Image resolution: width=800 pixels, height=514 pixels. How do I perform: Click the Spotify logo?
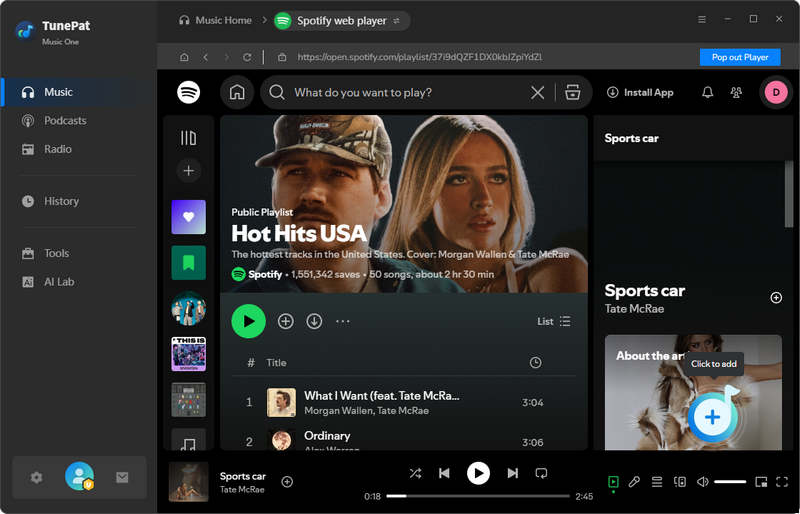188,92
